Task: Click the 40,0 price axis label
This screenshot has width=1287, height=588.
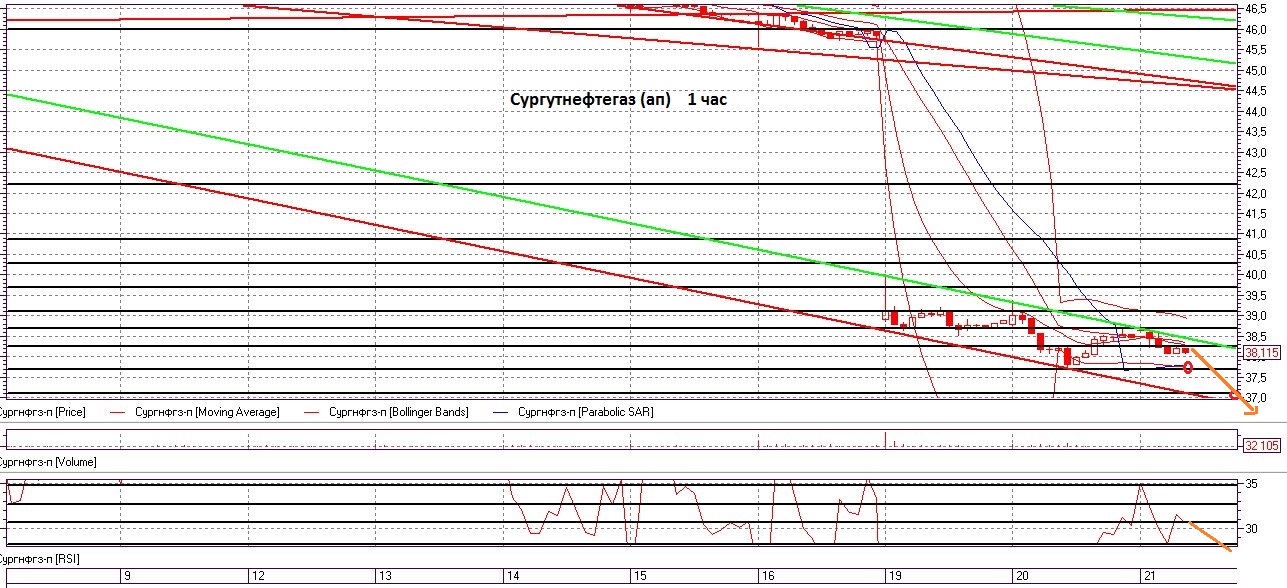Action: click(x=1256, y=275)
